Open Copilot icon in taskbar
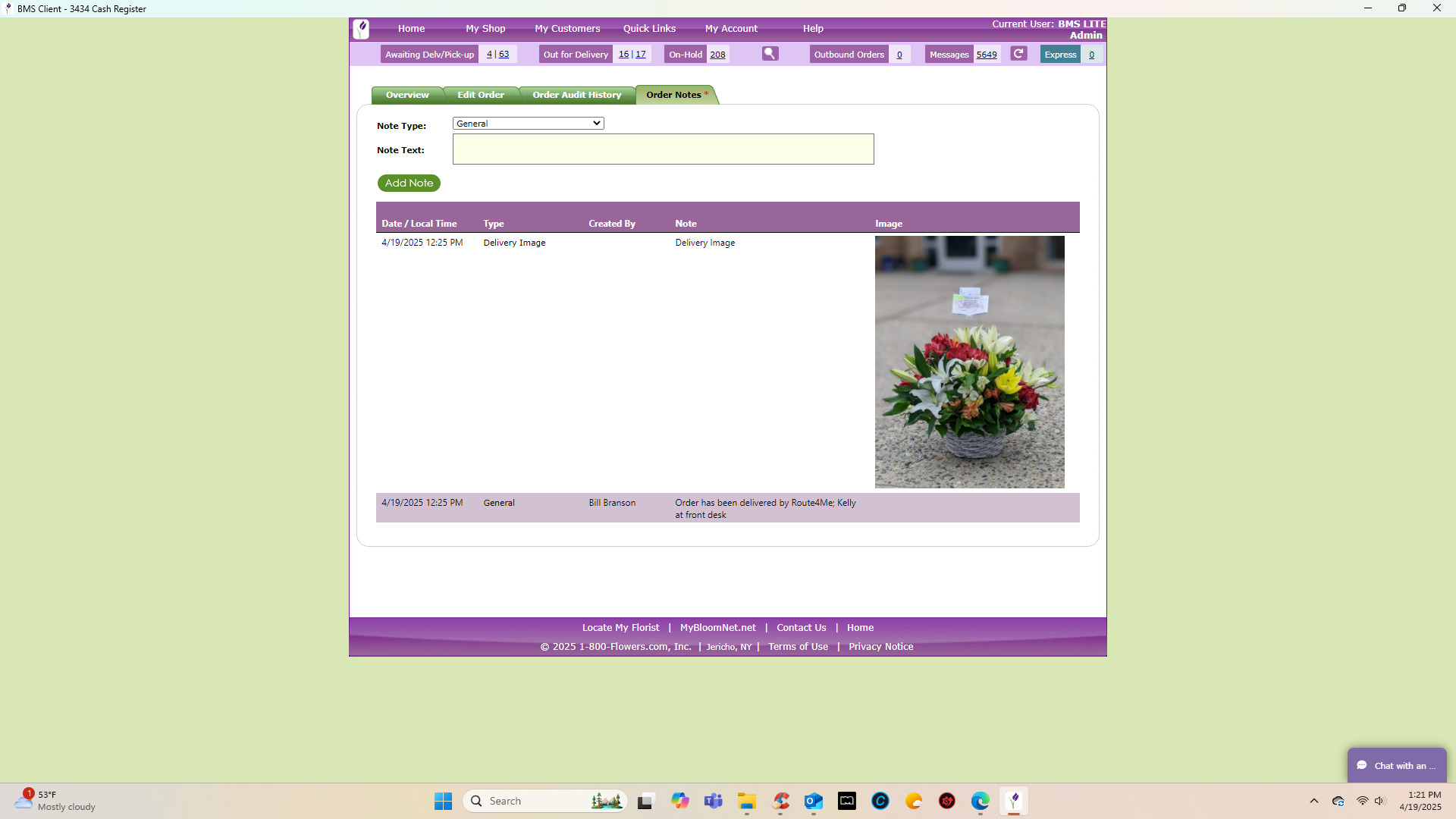 (679, 801)
